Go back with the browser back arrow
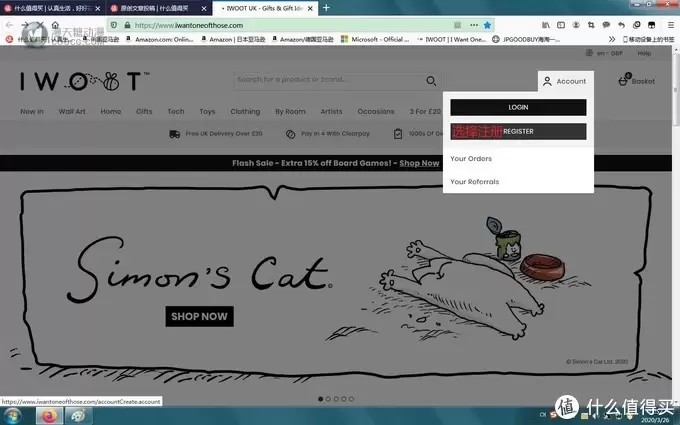This screenshot has height=425, width=680. [10, 25]
